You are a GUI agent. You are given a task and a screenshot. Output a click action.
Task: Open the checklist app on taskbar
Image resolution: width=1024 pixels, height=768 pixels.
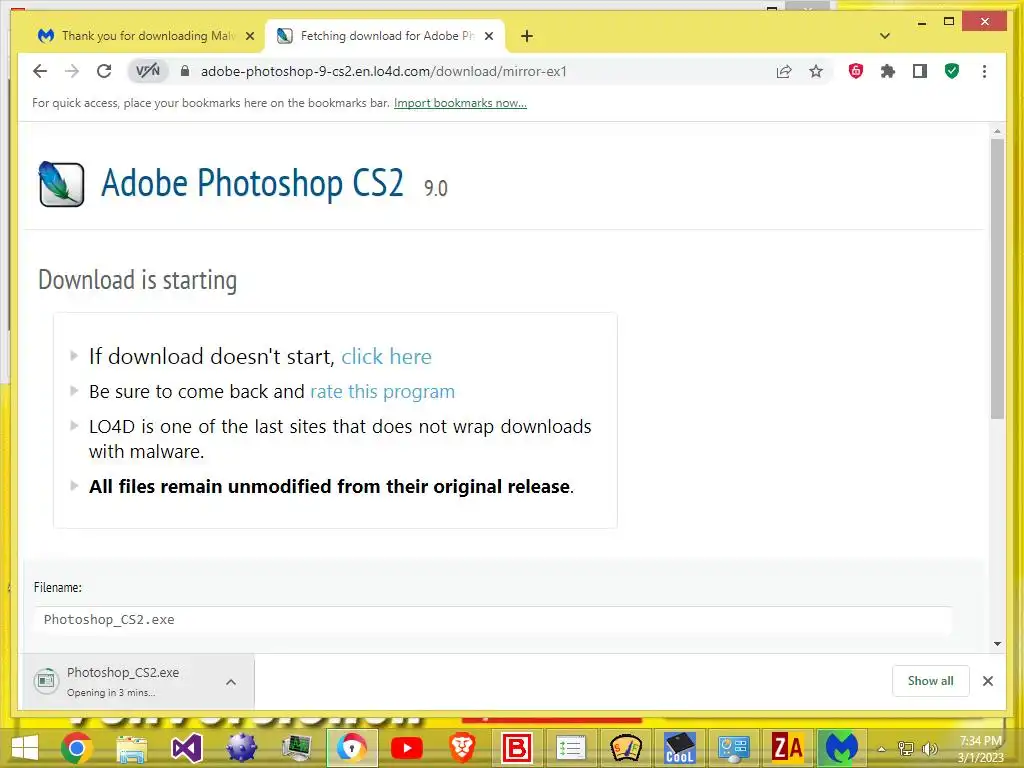[x=571, y=748]
